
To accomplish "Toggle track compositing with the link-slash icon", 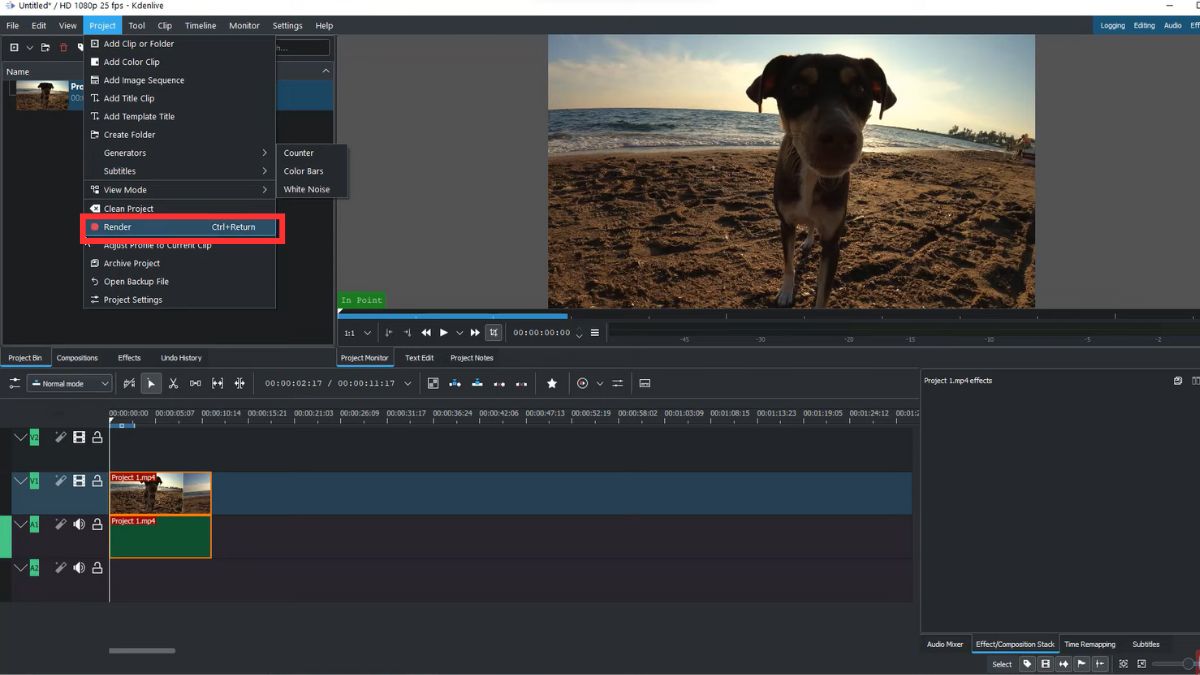I will [x=129, y=383].
